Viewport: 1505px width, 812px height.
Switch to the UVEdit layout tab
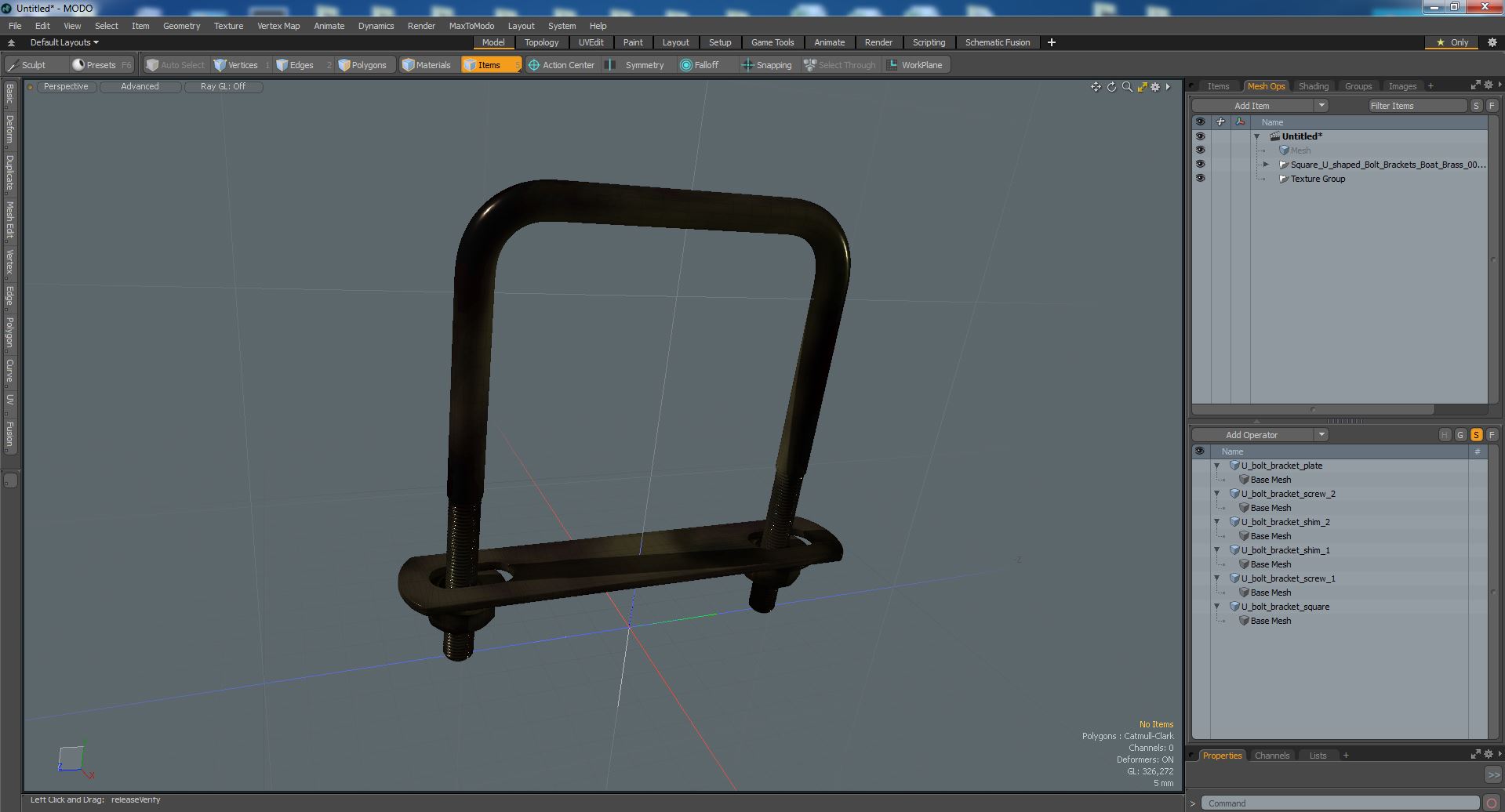[x=591, y=42]
